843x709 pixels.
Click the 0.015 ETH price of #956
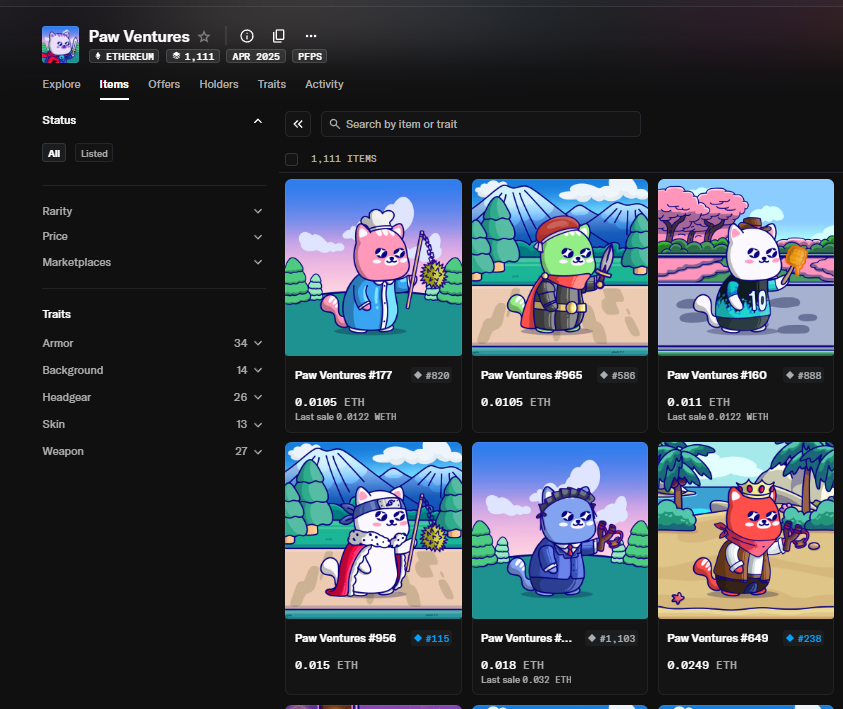(326, 665)
